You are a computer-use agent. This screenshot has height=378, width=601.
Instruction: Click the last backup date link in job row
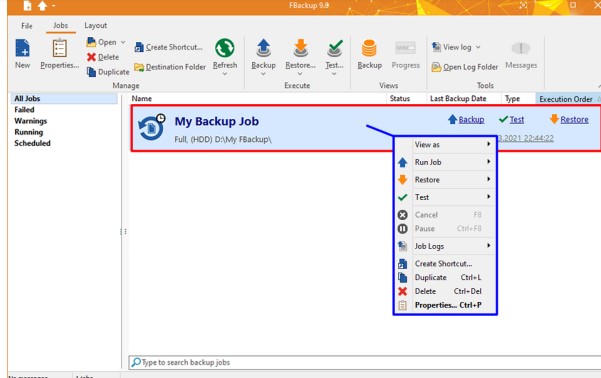coord(526,138)
